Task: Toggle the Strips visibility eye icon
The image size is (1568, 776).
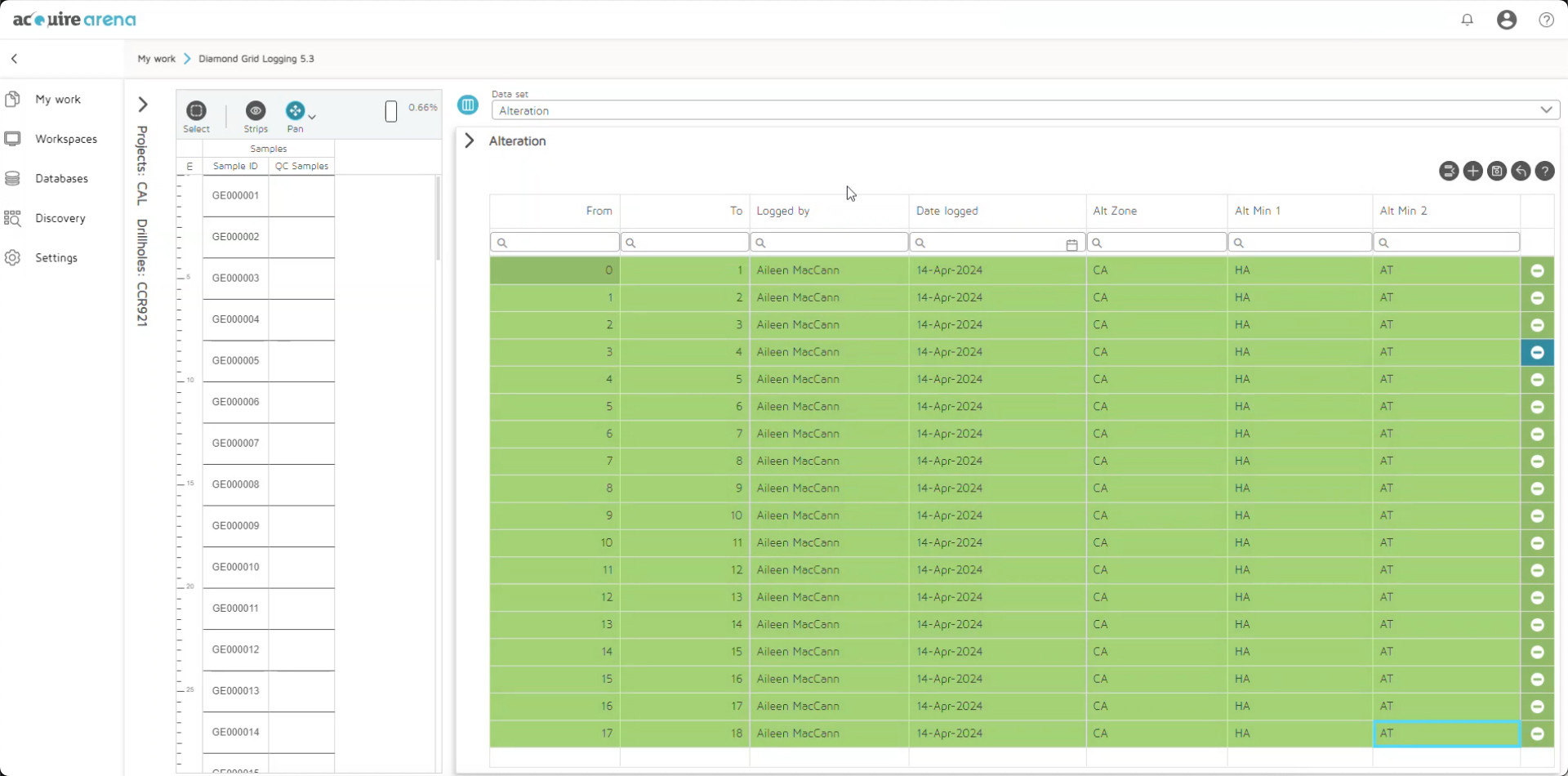Action: pyautogui.click(x=256, y=110)
